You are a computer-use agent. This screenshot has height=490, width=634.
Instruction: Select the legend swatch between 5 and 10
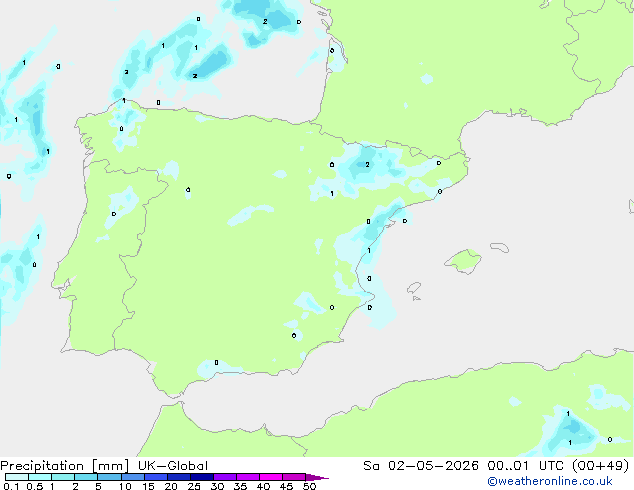click(109, 477)
